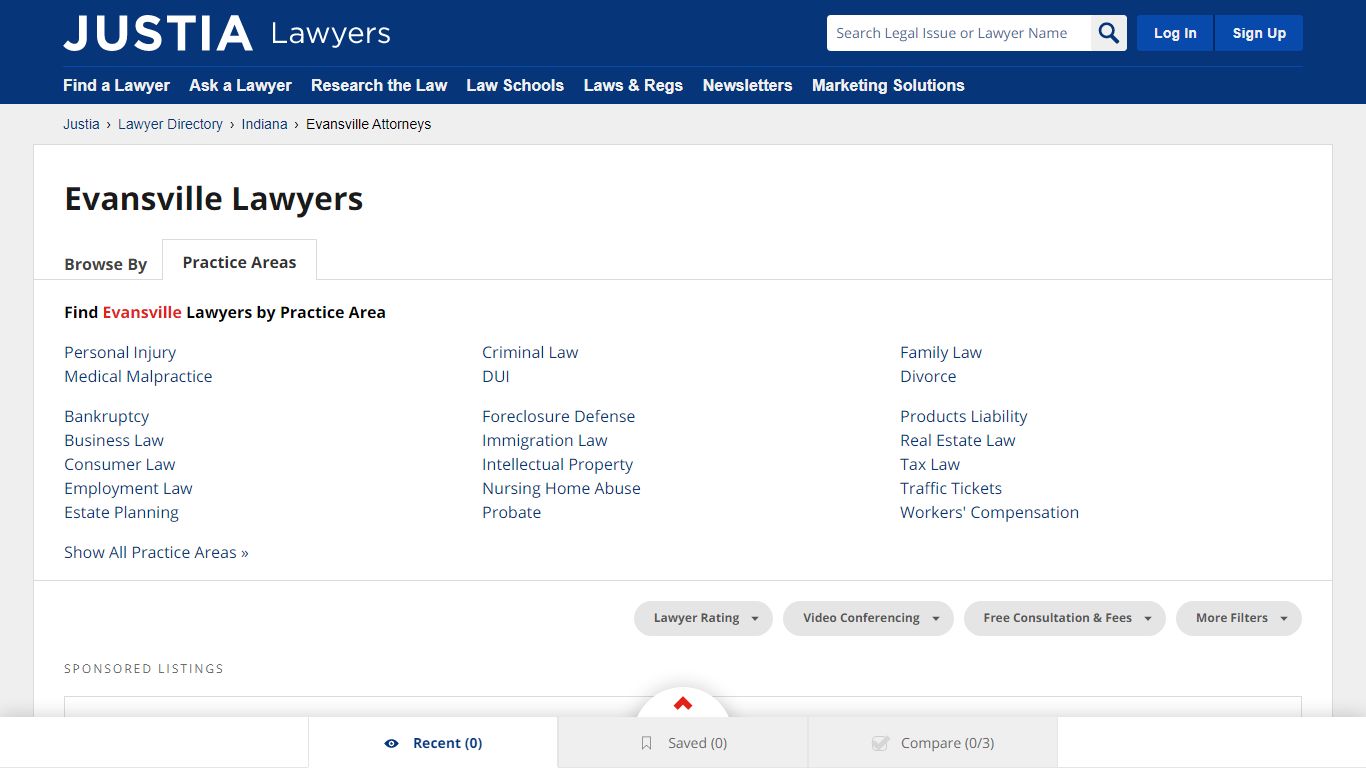Open Divorce practice area

coord(928,376)
